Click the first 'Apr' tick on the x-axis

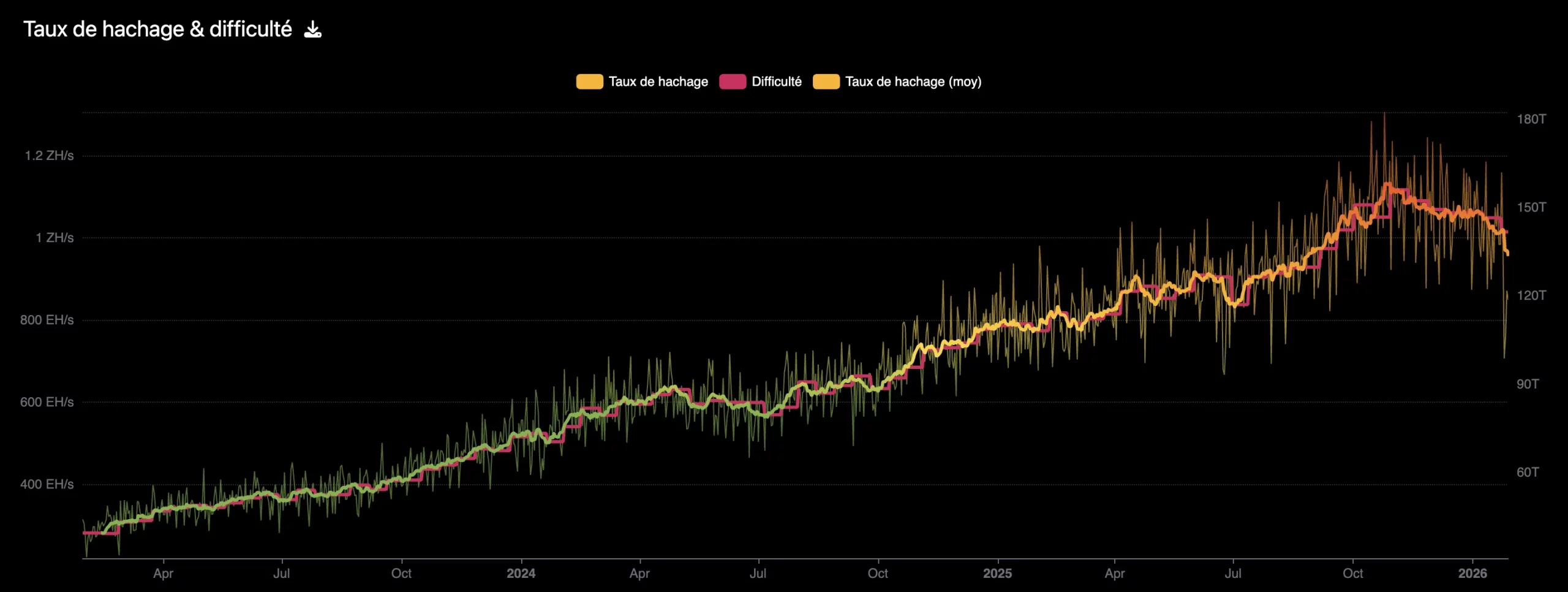point(164,574)
